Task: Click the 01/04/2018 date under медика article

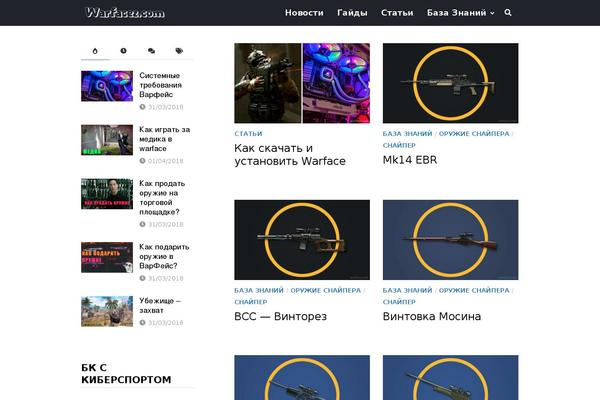Action: [165, 161]
